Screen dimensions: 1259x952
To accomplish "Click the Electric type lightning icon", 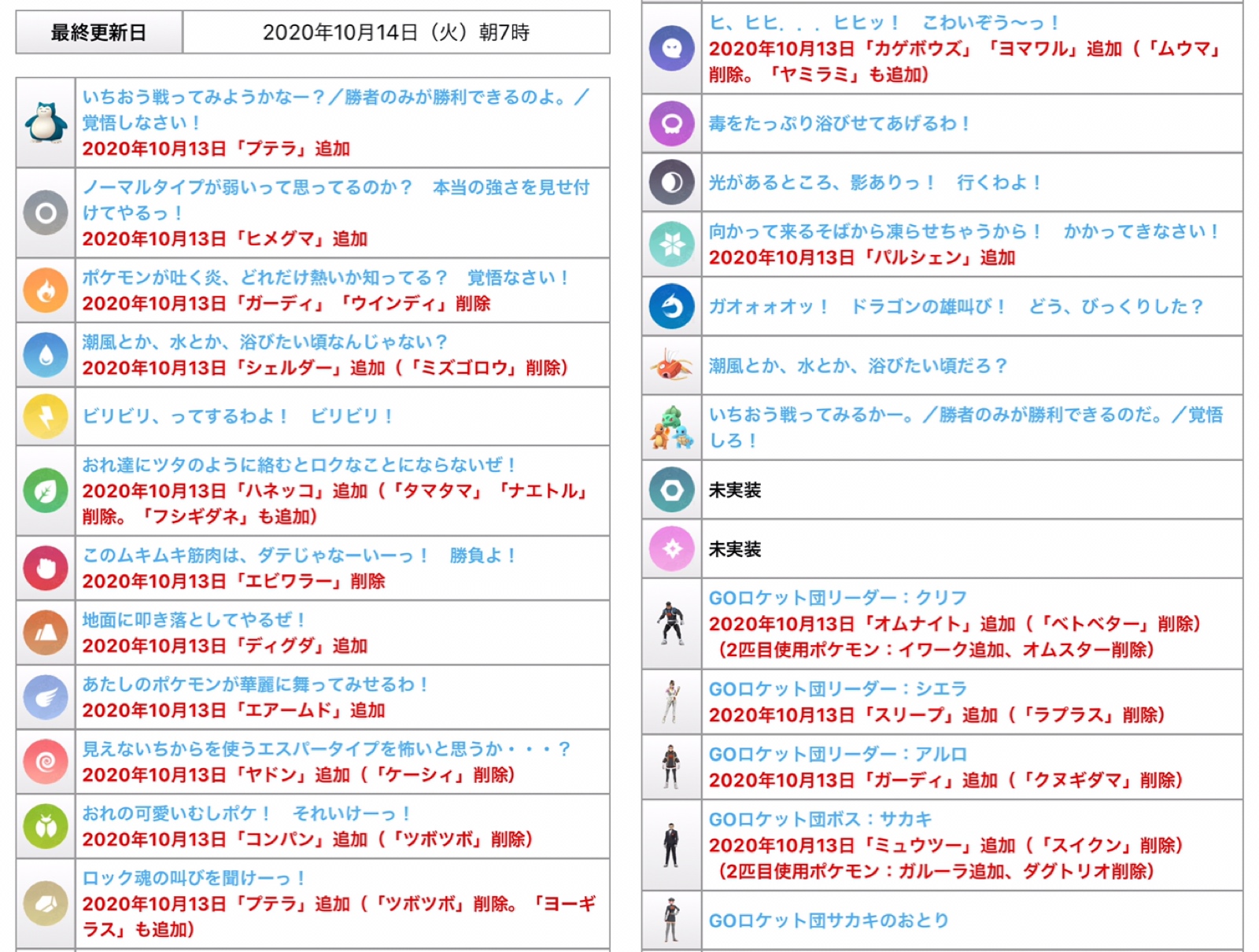I will click(46, 416).
